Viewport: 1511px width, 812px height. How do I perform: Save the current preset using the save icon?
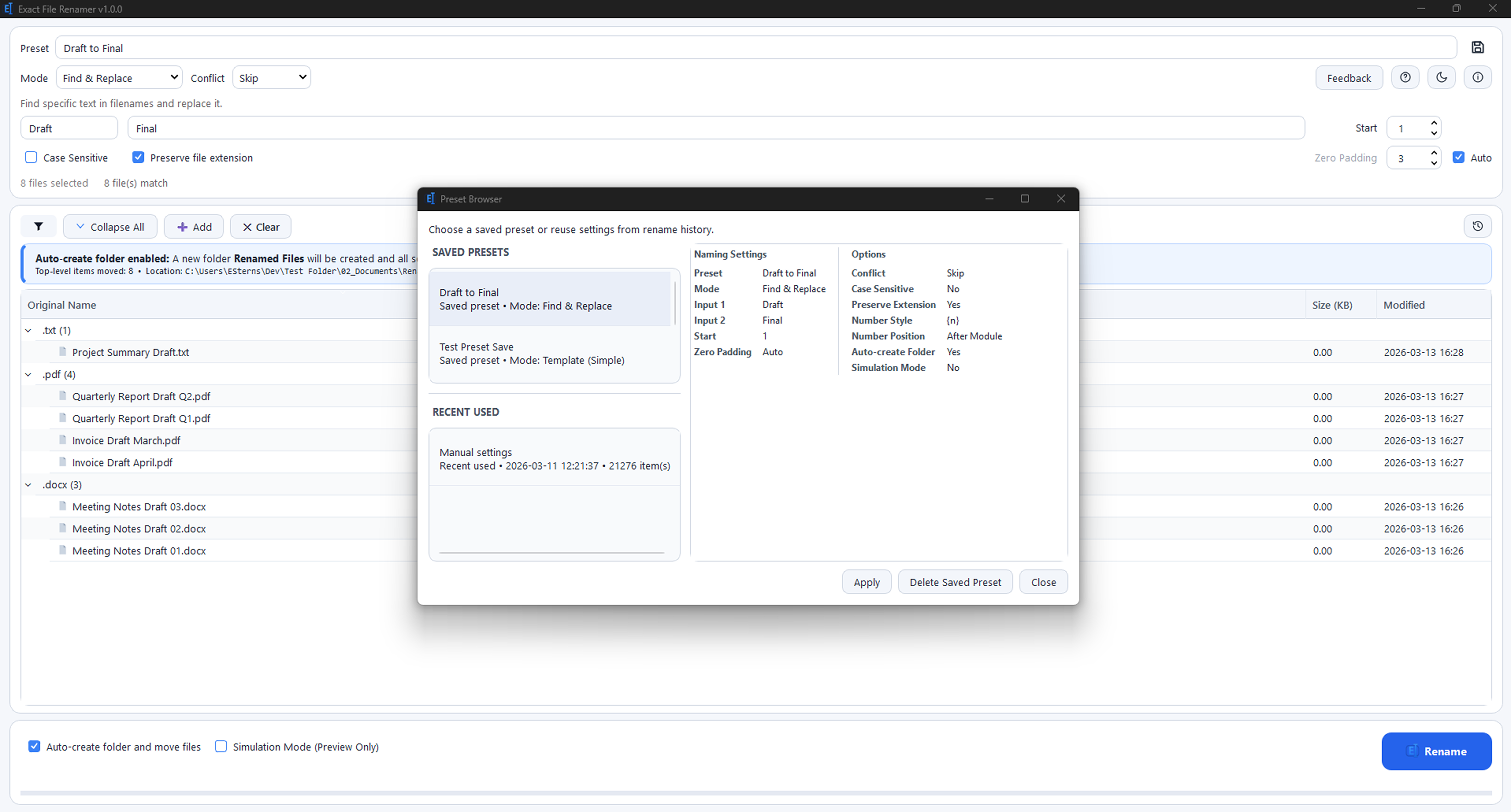pyautogui.click(x=1478, y=47)
